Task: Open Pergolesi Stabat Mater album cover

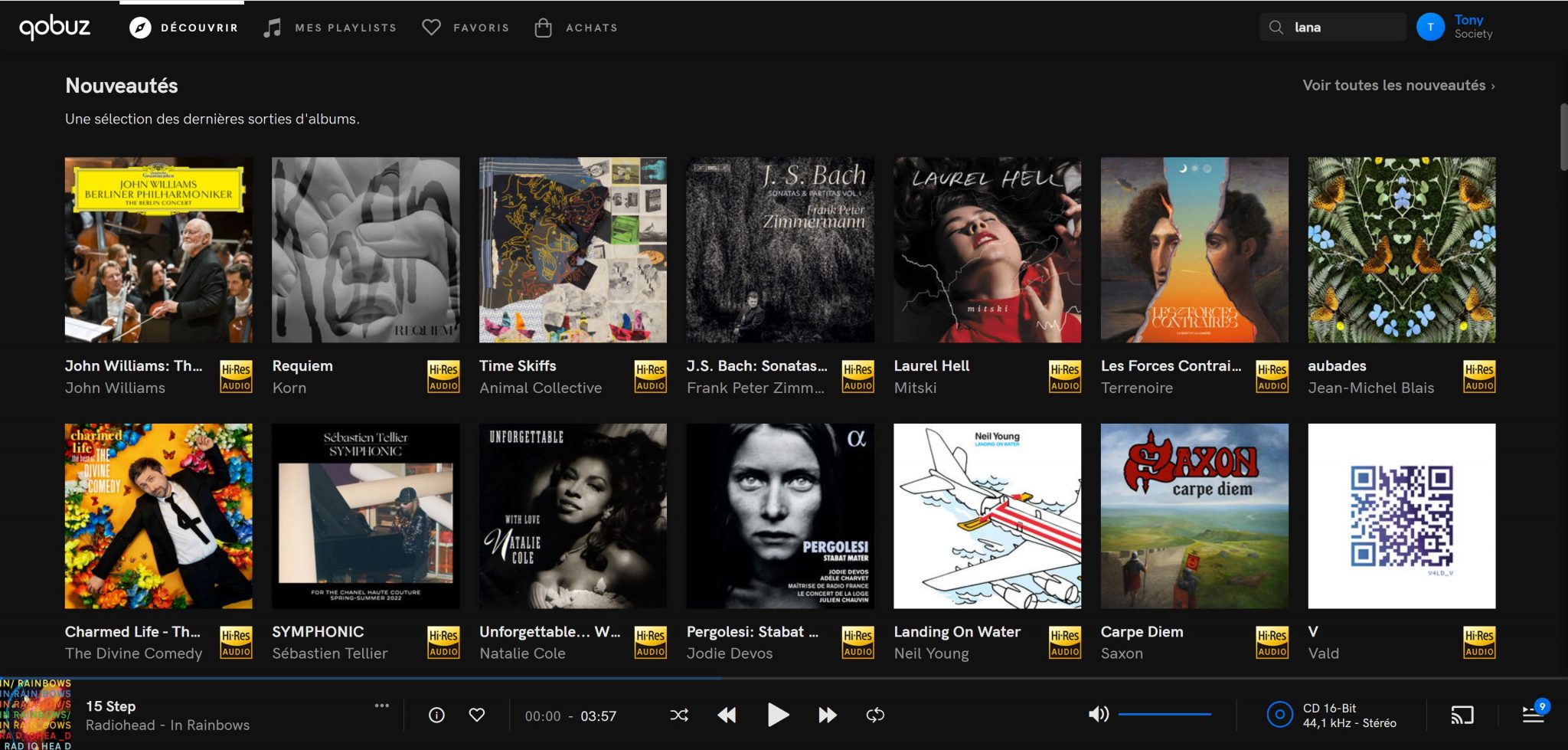Action: point(780,516)
